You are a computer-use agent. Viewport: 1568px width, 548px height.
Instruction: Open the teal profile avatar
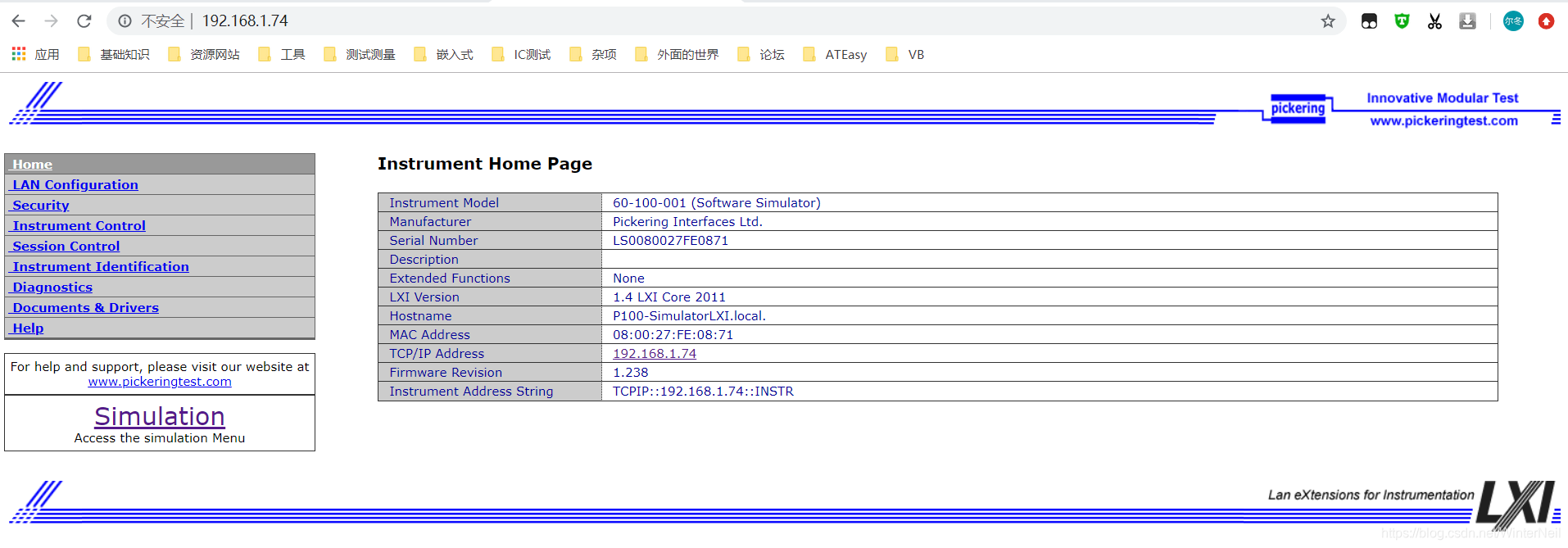(1513, 21)
